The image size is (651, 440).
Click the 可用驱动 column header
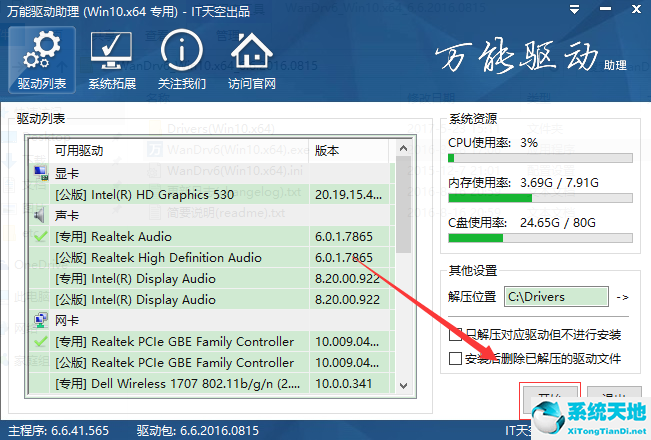[x=181, y=151]
